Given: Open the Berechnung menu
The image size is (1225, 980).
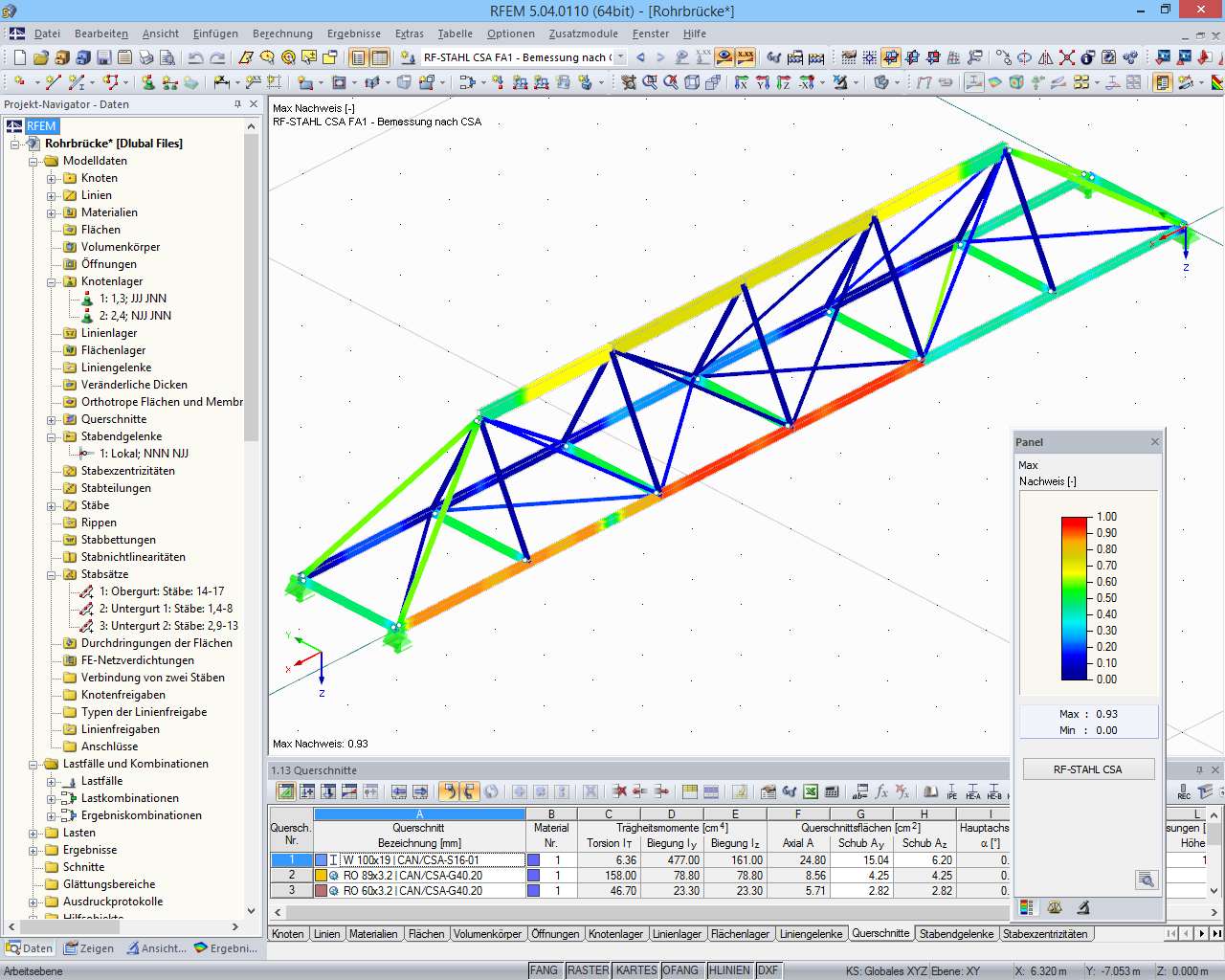Looking at the screenshot, I should pyautogui.click(x=282, y=33).
